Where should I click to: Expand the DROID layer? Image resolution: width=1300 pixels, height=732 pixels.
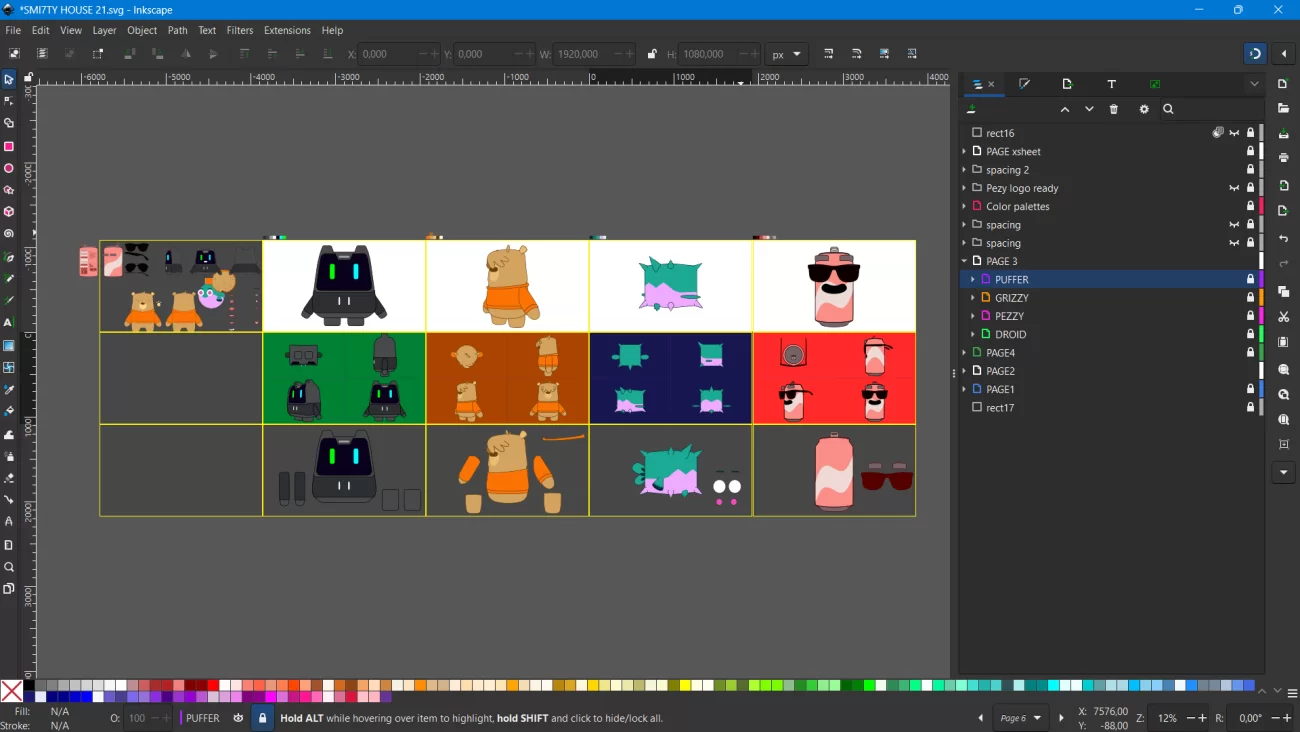(973, 335)
